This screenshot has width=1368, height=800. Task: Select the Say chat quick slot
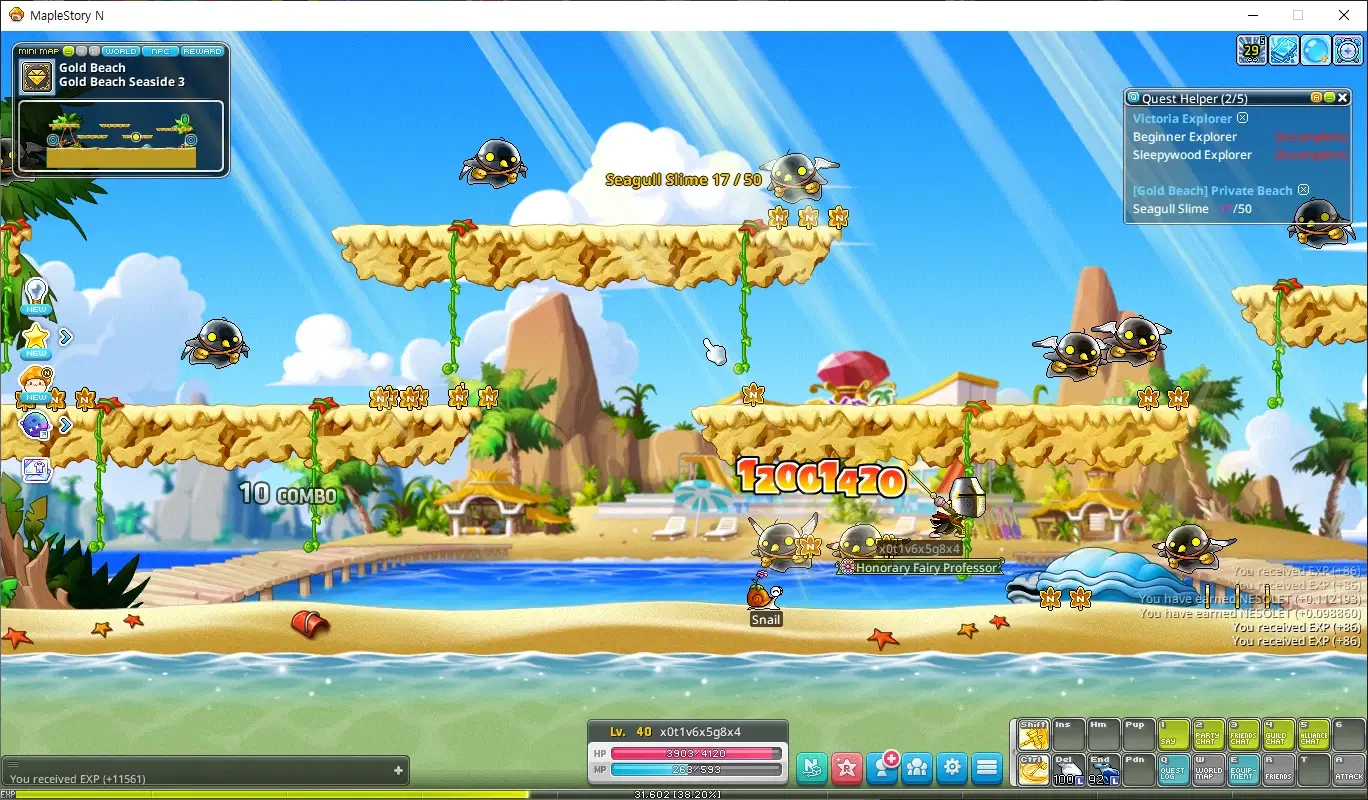1174,735
